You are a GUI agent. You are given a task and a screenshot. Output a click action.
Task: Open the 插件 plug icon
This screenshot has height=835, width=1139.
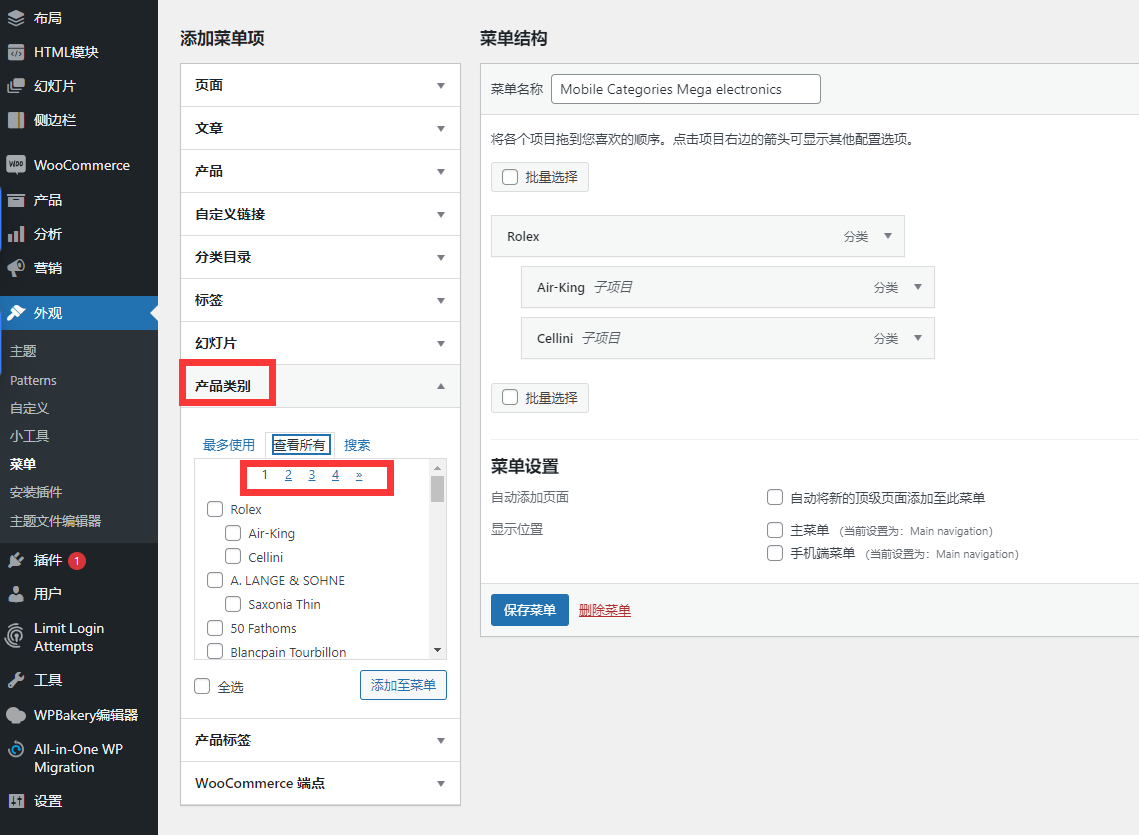(16, 560)
